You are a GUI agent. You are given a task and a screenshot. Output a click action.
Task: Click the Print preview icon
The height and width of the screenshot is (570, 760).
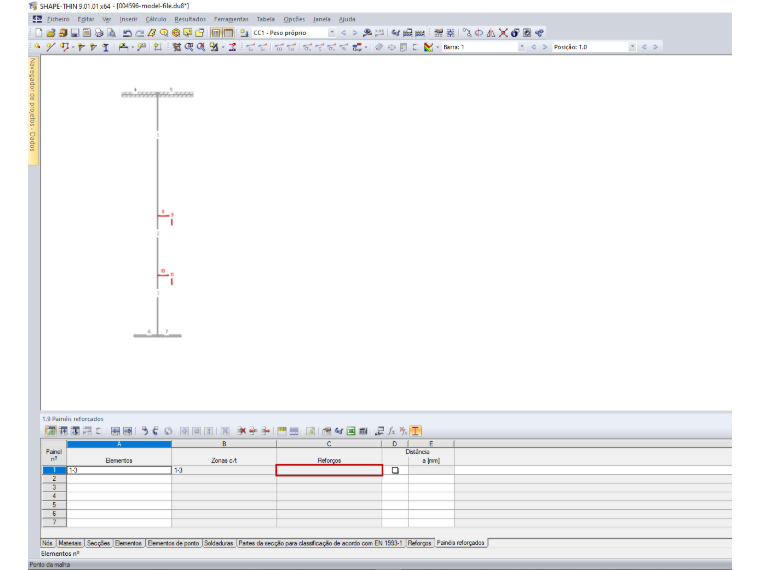tap(111, 33)
